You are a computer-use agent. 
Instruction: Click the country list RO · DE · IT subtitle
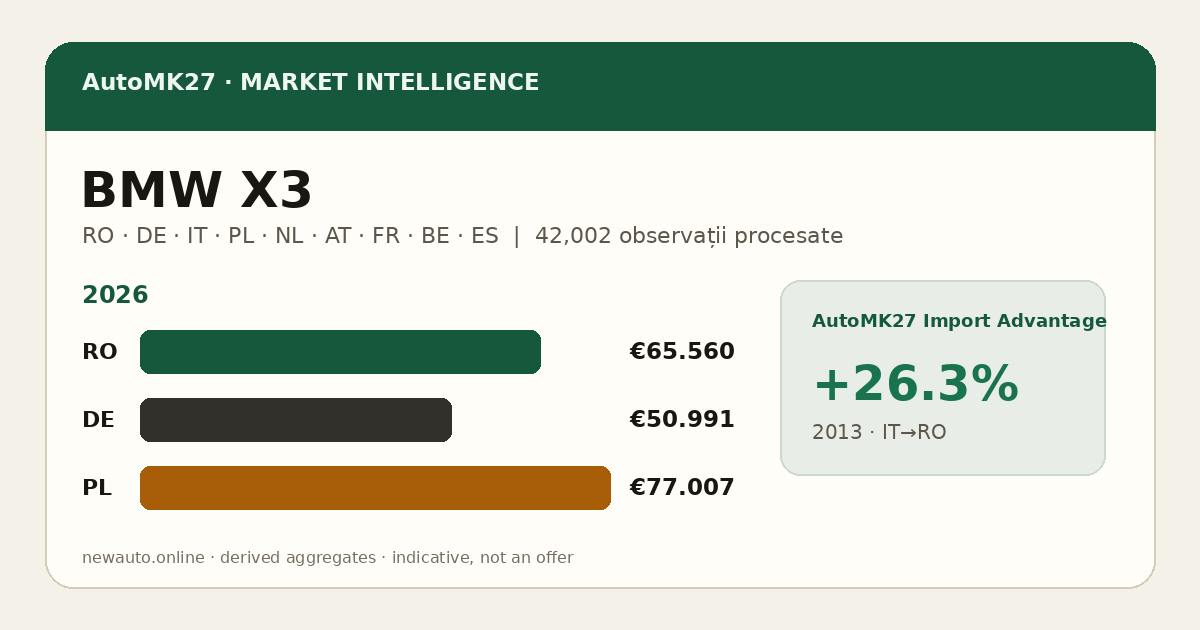pos(290,236)
